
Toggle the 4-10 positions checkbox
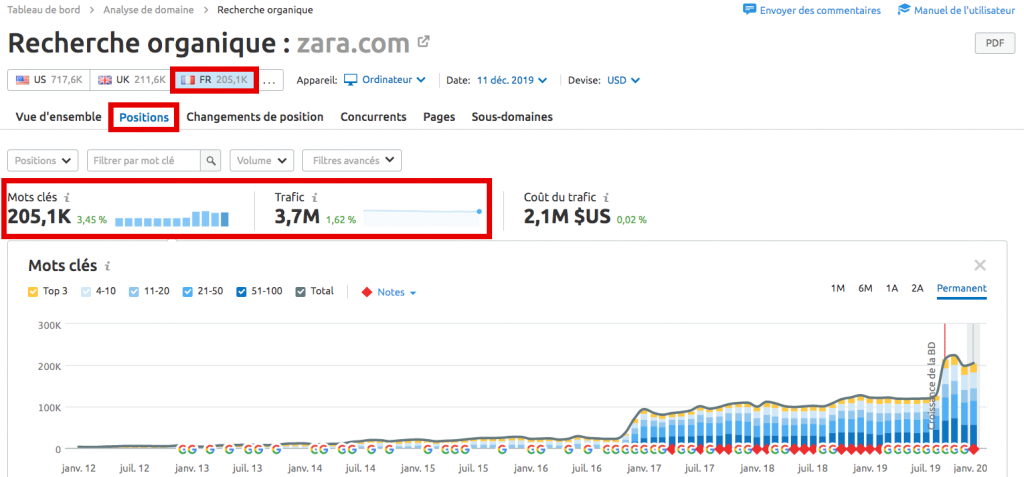[85, 292]
